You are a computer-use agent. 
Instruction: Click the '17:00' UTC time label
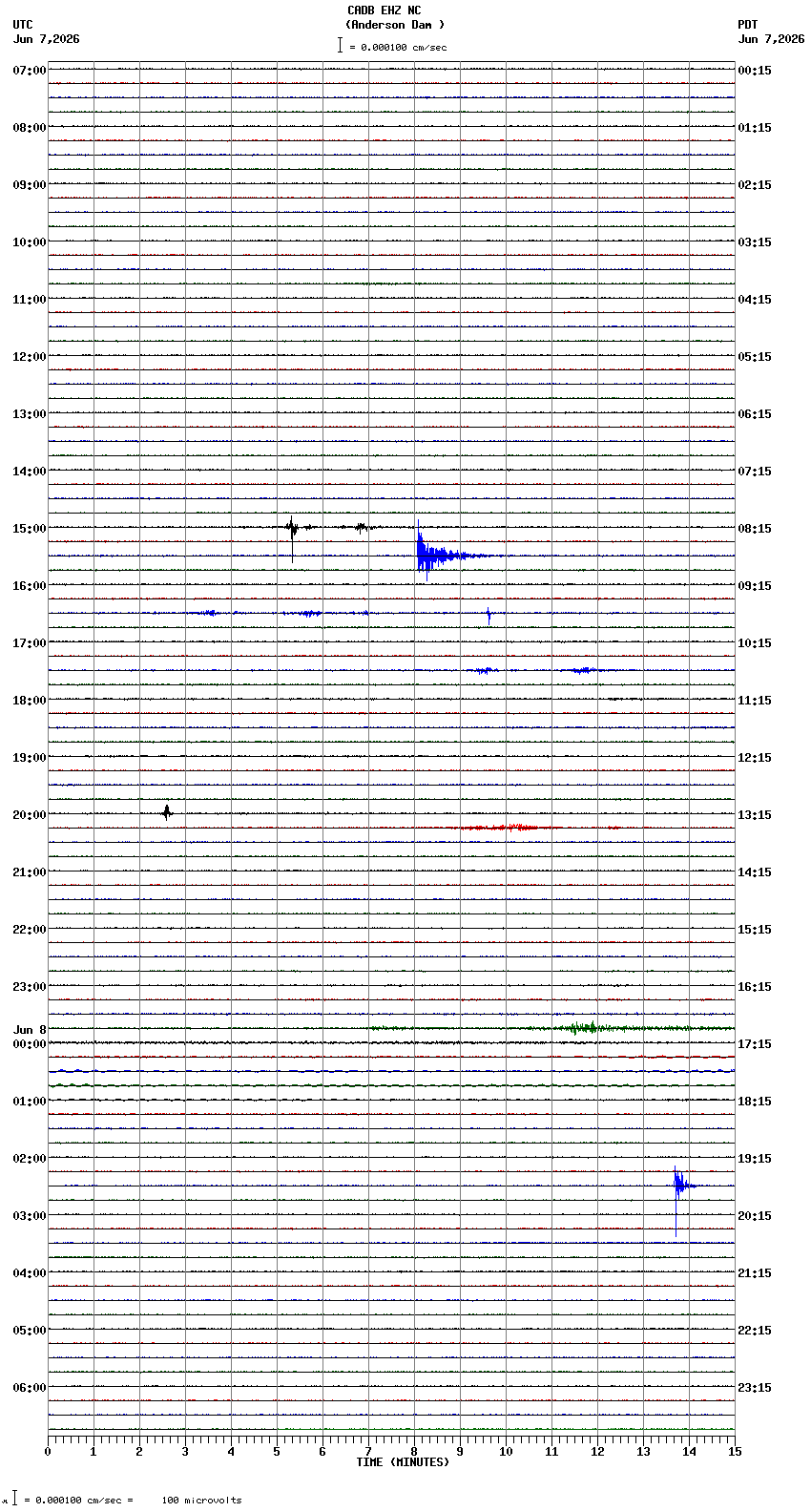30,643
